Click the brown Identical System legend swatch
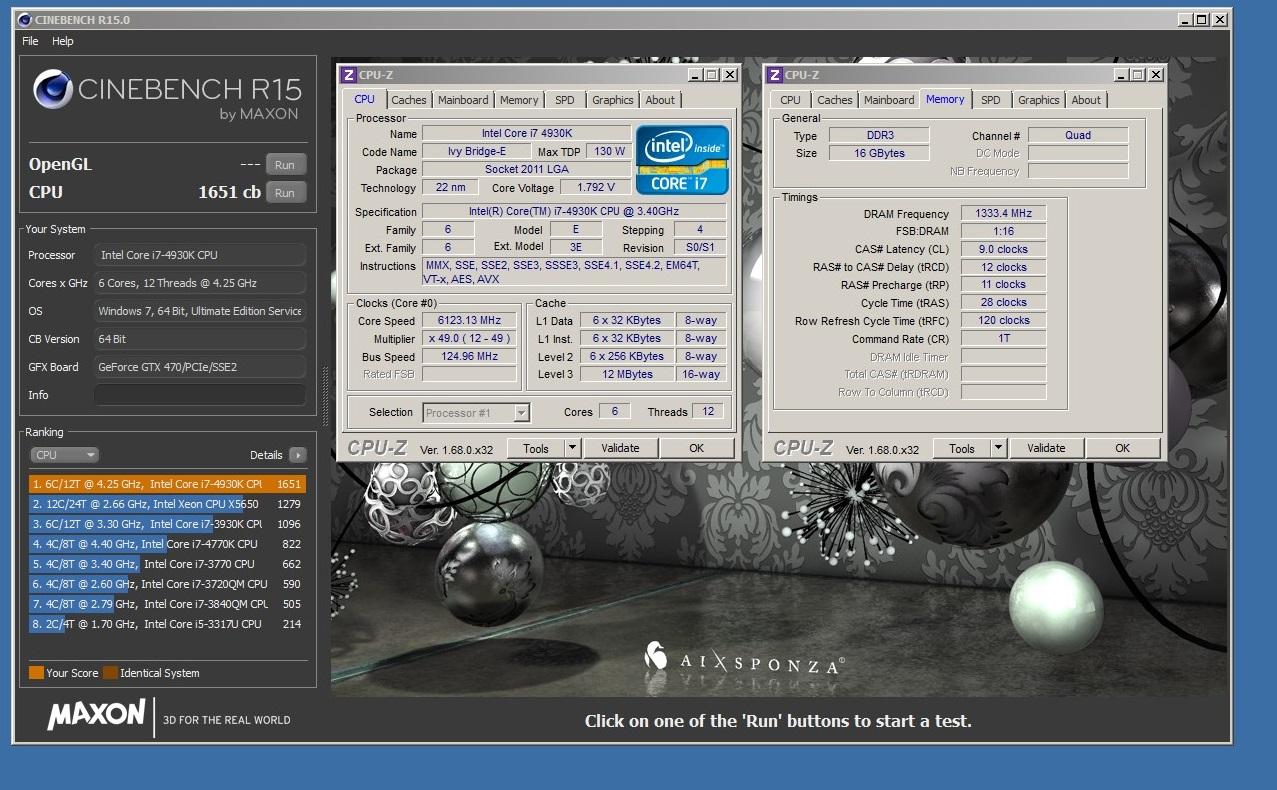1277x790 pixels. point(111,673)
